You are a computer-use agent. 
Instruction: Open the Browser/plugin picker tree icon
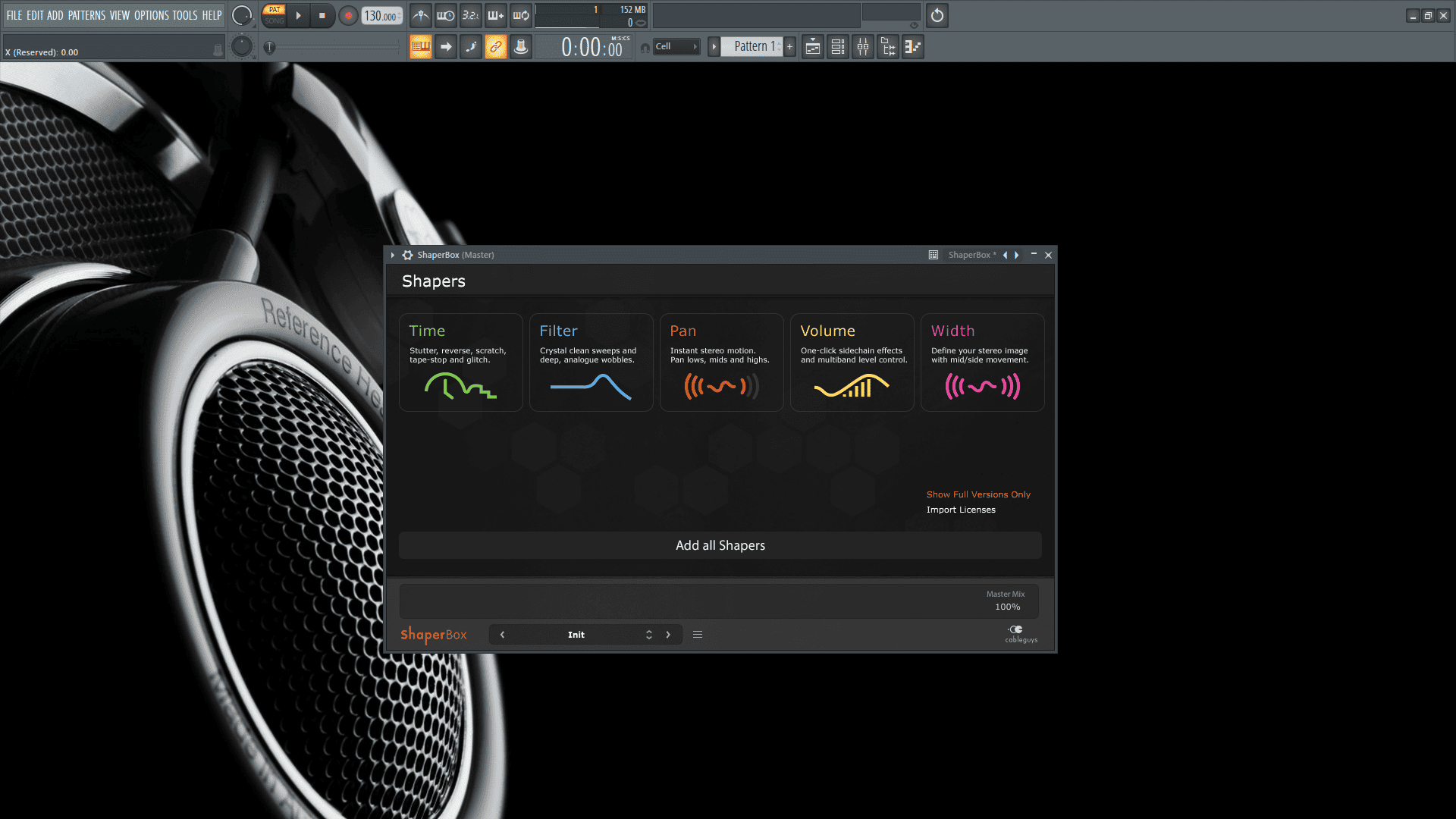(x=887, y=47)
